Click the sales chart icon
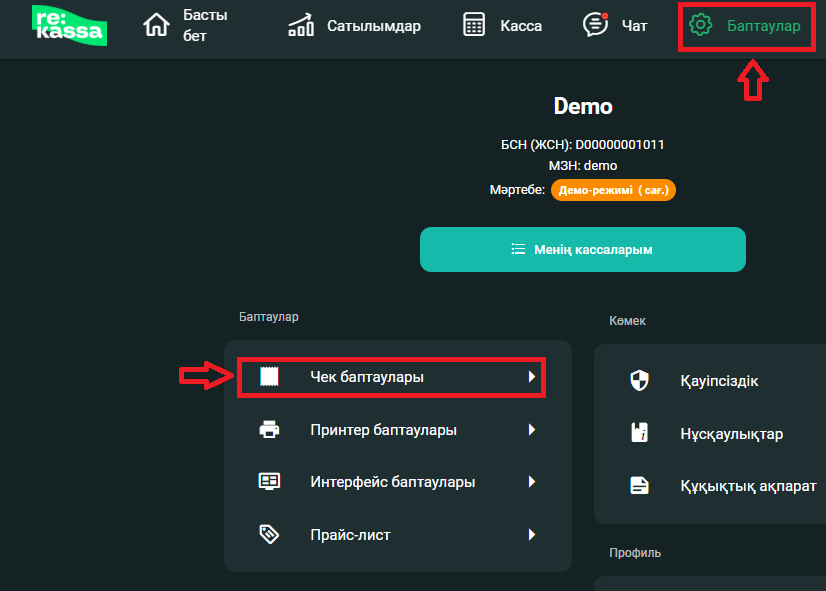This screenshot has width=826, height=591. click(300, 26)
